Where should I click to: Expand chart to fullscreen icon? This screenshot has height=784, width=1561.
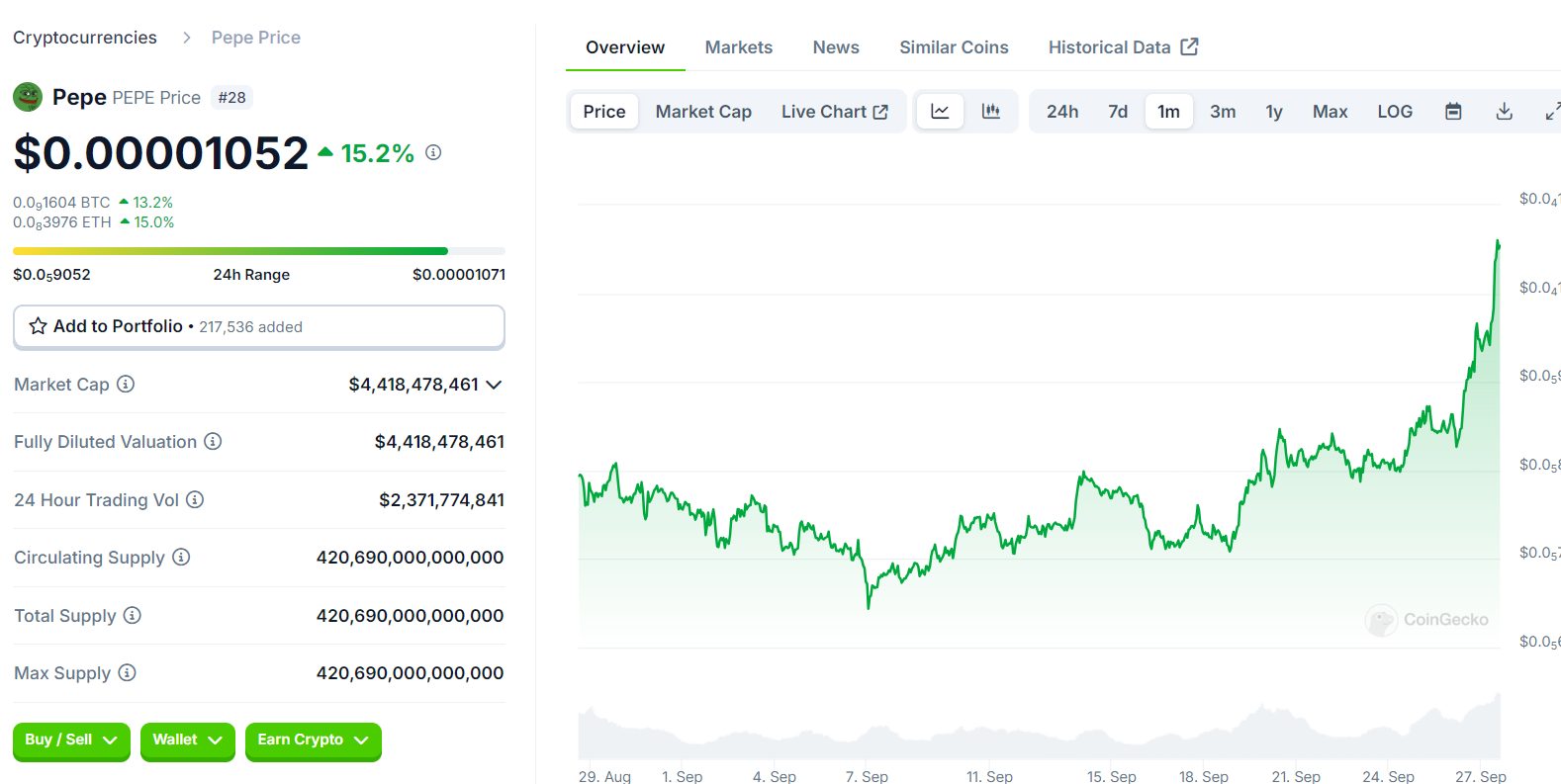pos(1553,112)
